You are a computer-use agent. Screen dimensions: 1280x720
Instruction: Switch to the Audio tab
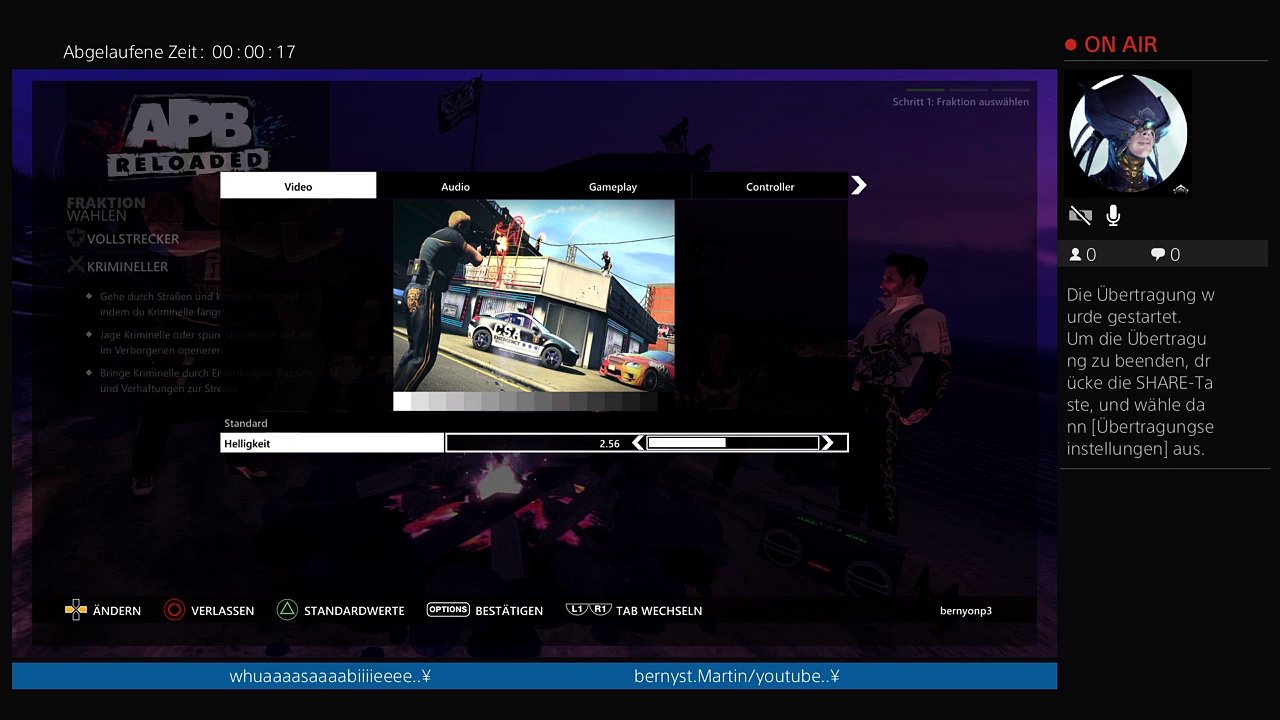tap(455, 186)
